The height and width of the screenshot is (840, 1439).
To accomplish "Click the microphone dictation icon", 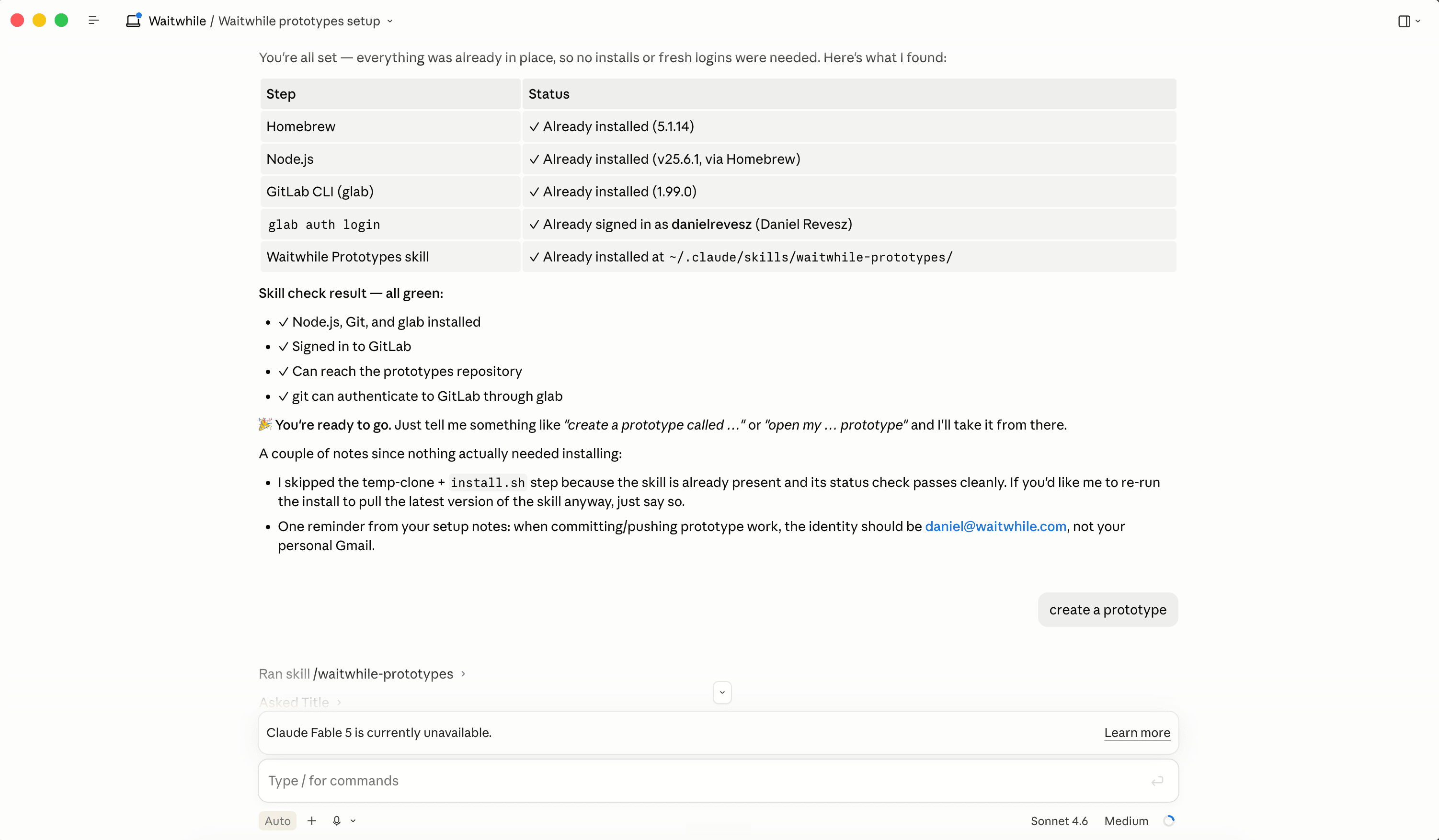I will tap(336, 820).
